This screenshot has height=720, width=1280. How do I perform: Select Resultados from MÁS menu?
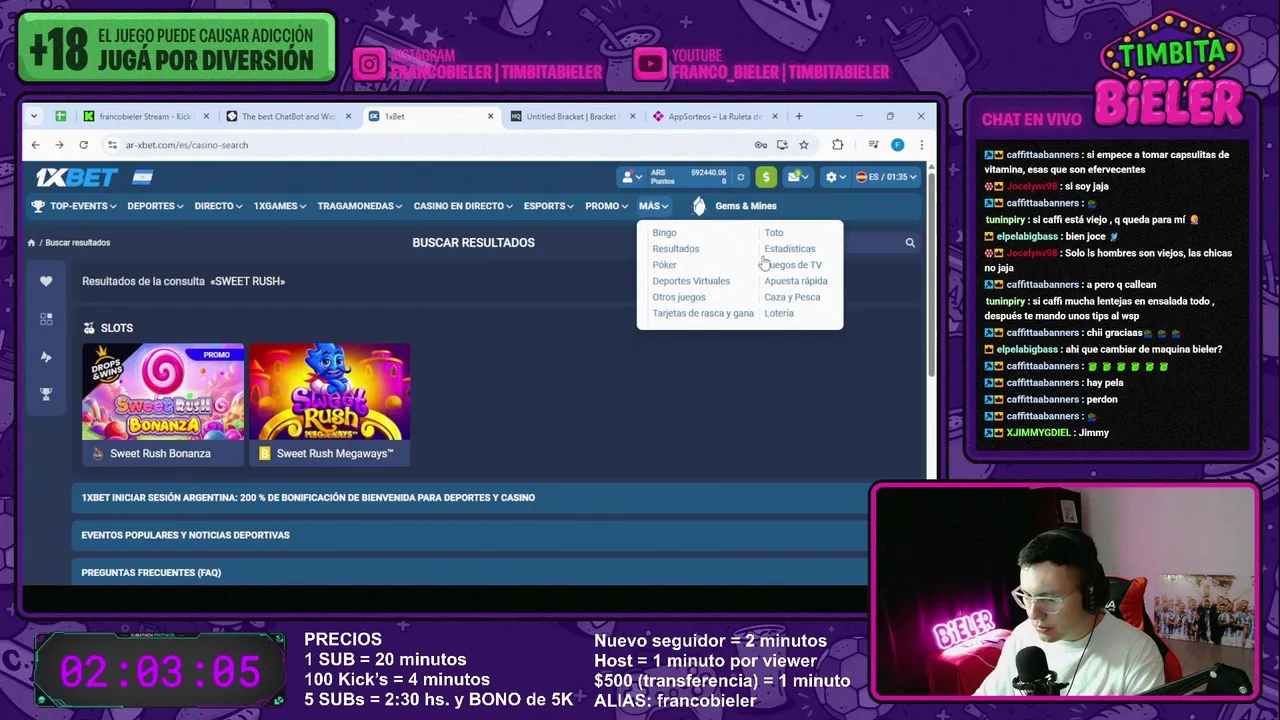pos(676,249)
